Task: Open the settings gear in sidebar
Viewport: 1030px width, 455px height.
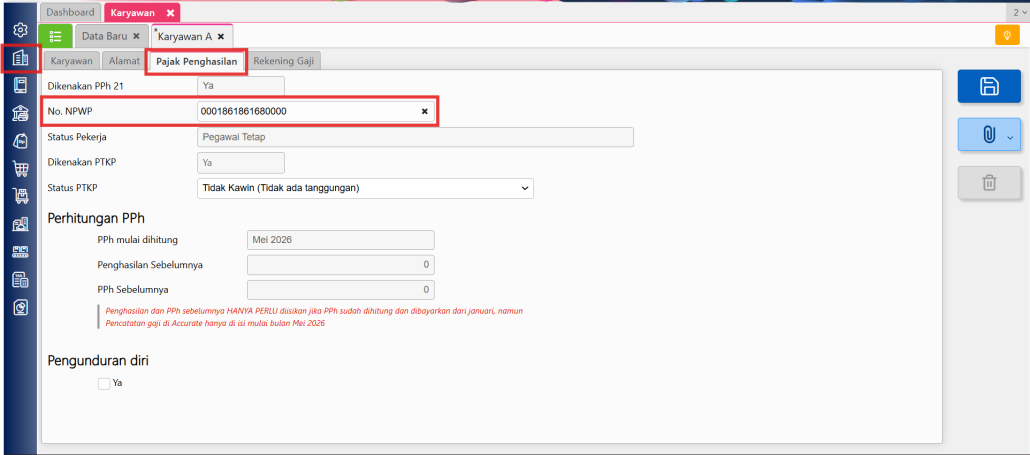Action: [20, 30]
